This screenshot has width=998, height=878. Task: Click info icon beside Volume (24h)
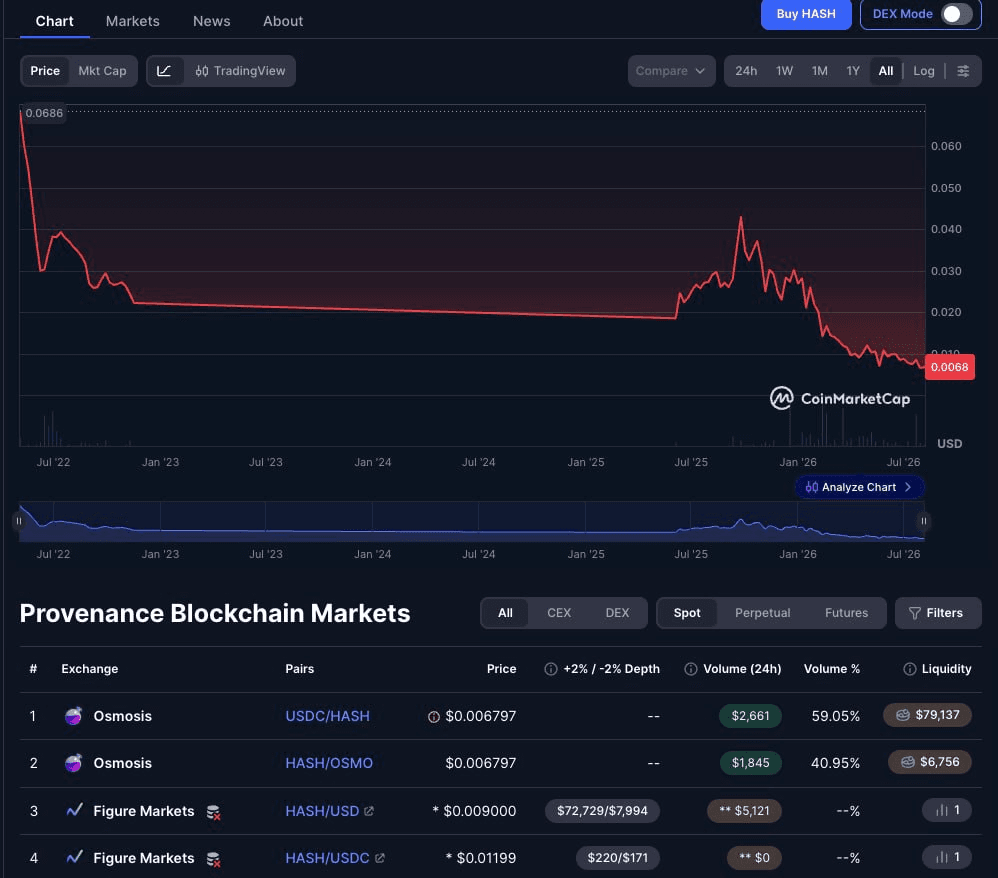pyautogui.click(x=691, y=669)
